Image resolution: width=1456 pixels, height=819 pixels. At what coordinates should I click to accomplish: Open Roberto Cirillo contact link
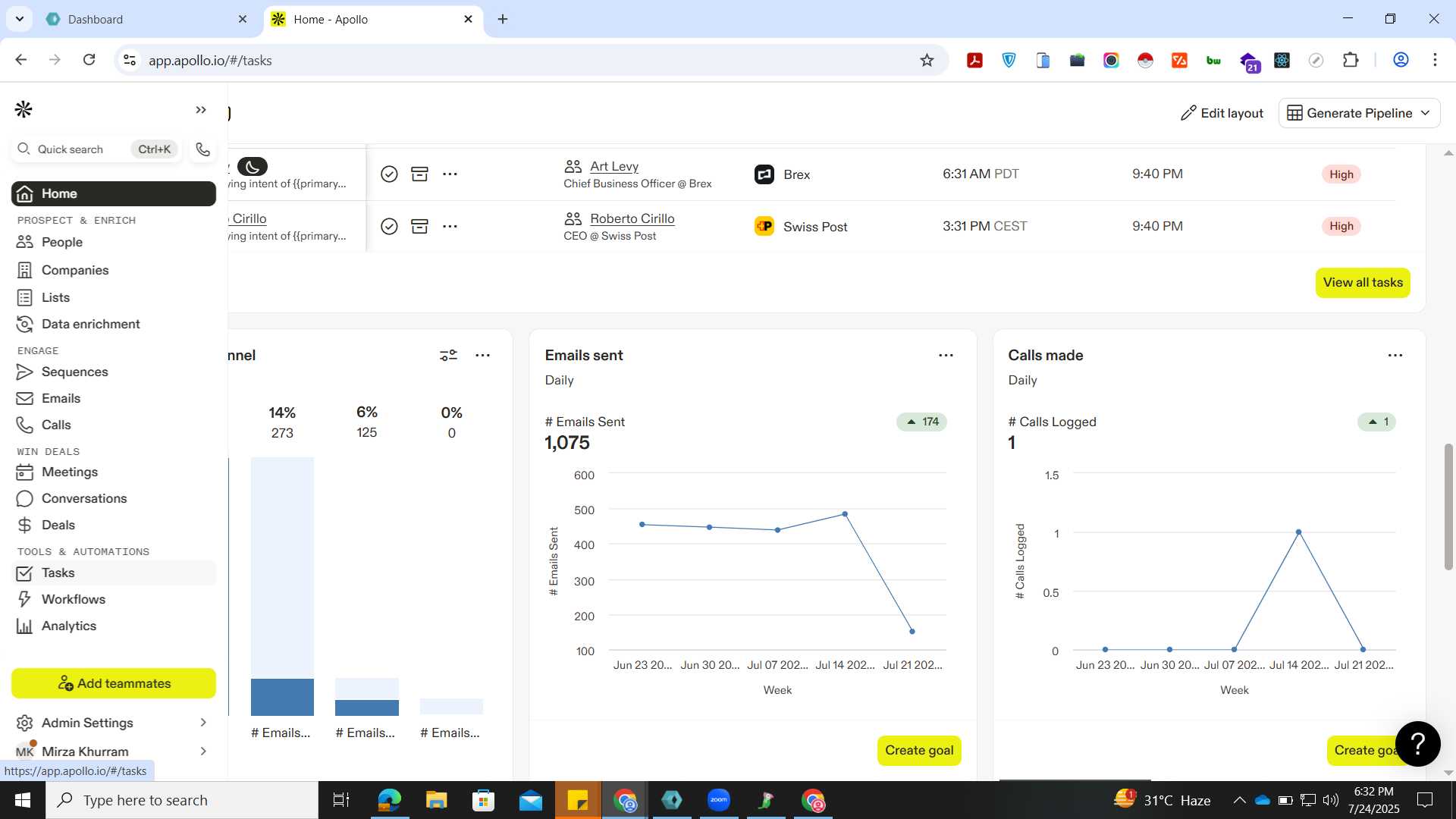click(632, 218)
